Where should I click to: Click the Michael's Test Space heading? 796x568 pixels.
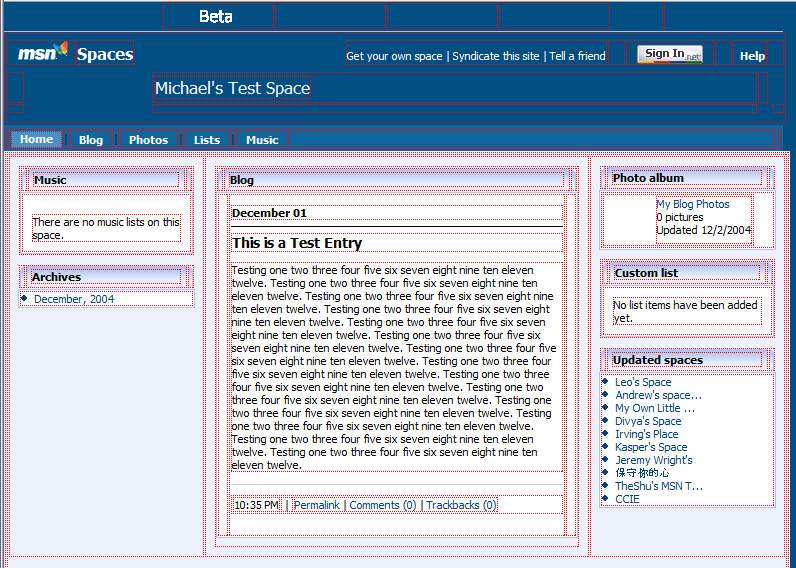233,88
